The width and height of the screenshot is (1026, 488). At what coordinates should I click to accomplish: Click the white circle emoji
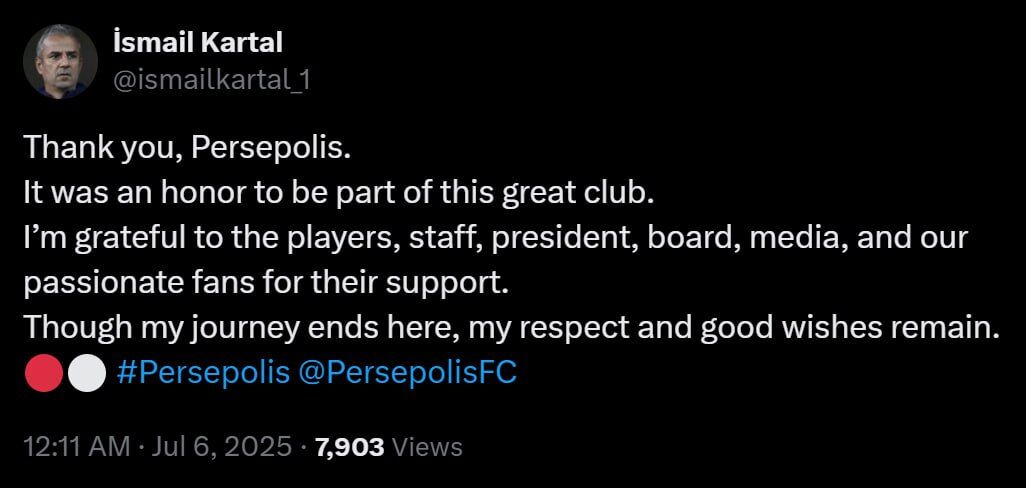pos(86,373)
